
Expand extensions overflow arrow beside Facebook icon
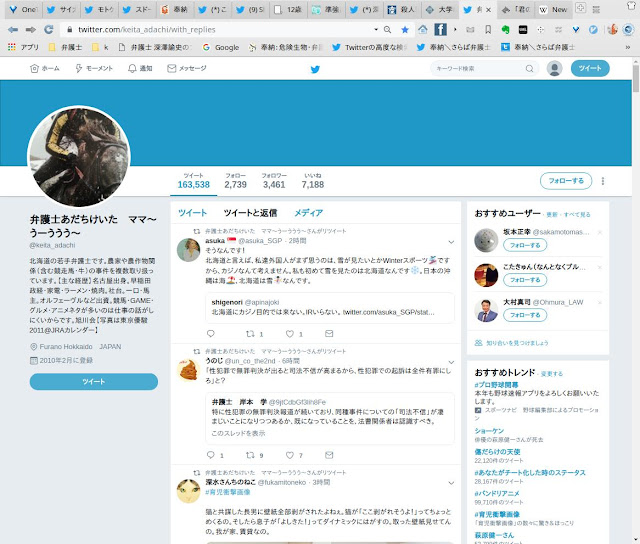(x=455, y=29)
